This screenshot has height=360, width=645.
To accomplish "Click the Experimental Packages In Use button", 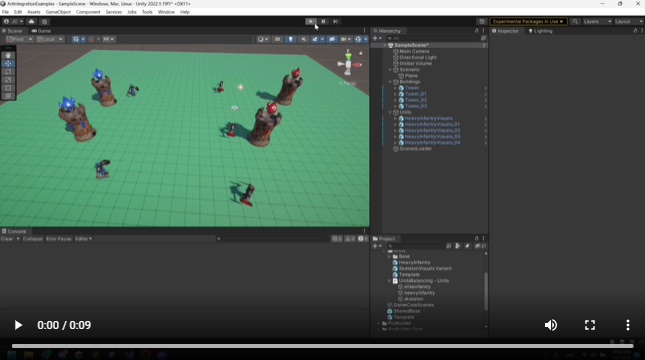I will pyautogui.click(x=528, y=21).
